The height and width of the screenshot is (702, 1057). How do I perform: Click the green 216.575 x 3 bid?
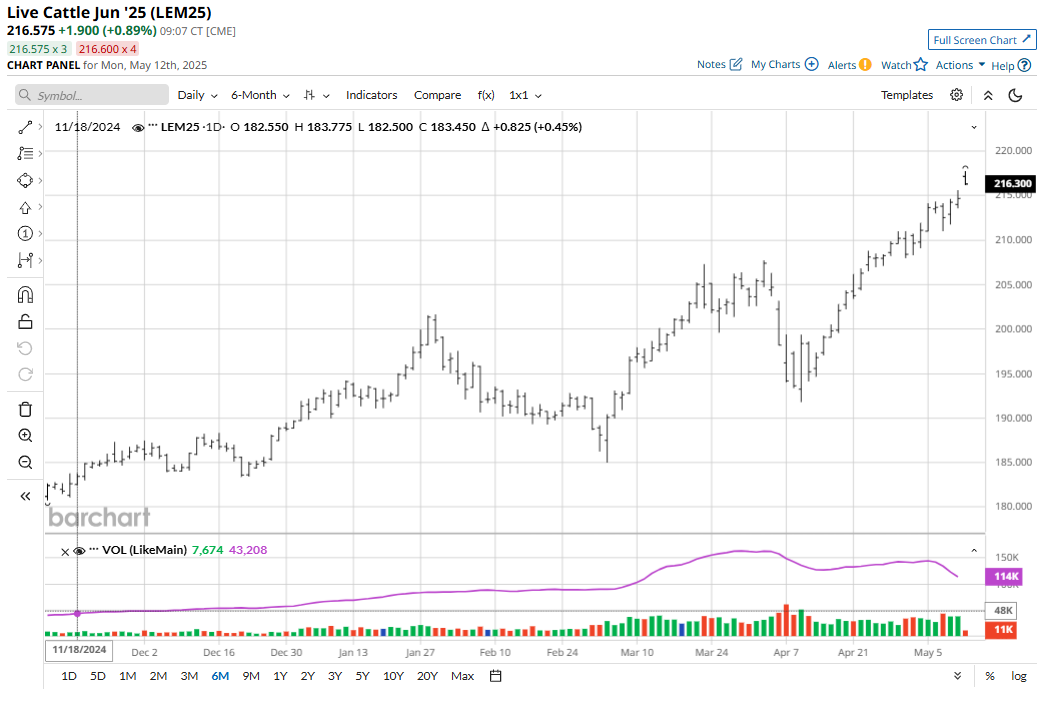tap(38, 49)
